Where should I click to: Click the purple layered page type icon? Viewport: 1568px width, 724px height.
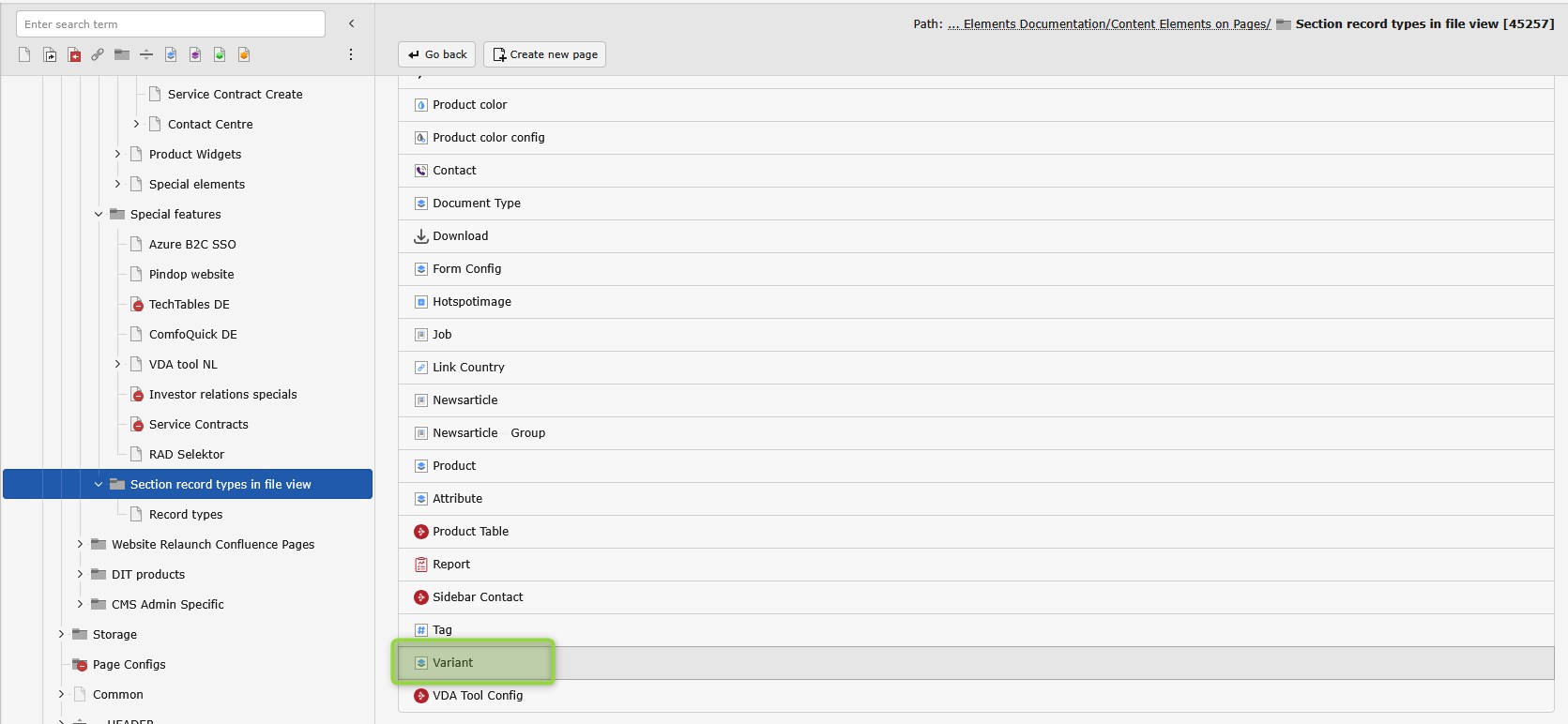coord(195,55)
